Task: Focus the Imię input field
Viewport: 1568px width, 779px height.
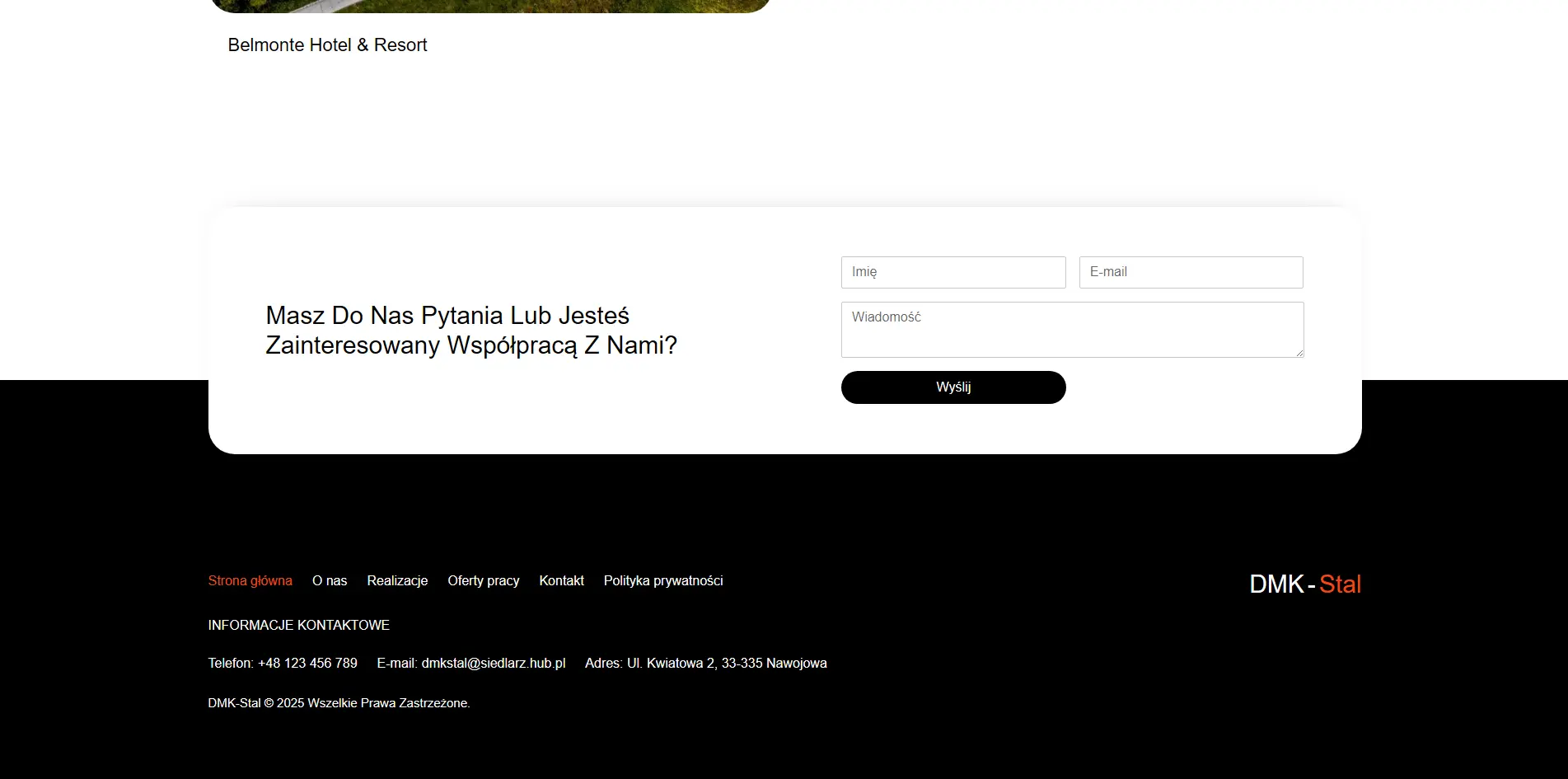Action: click(x=953, y=272)
